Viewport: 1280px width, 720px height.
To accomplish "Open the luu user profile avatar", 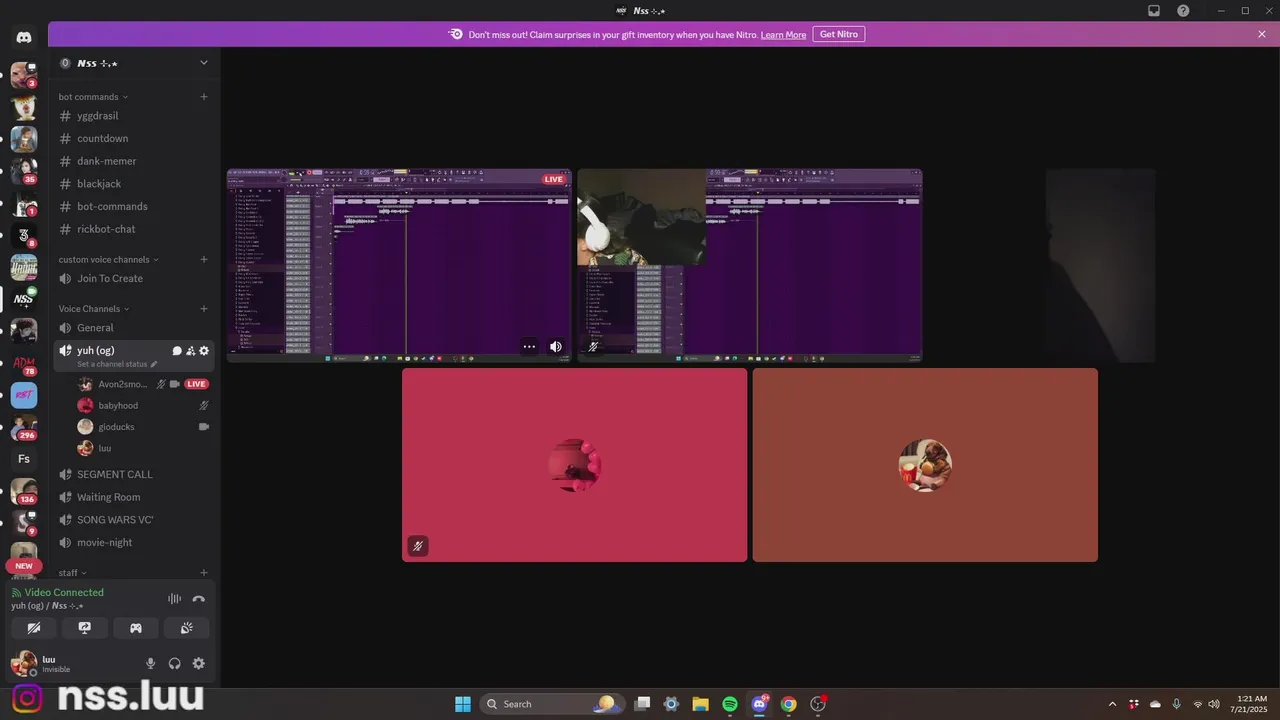I will [23, 663].
